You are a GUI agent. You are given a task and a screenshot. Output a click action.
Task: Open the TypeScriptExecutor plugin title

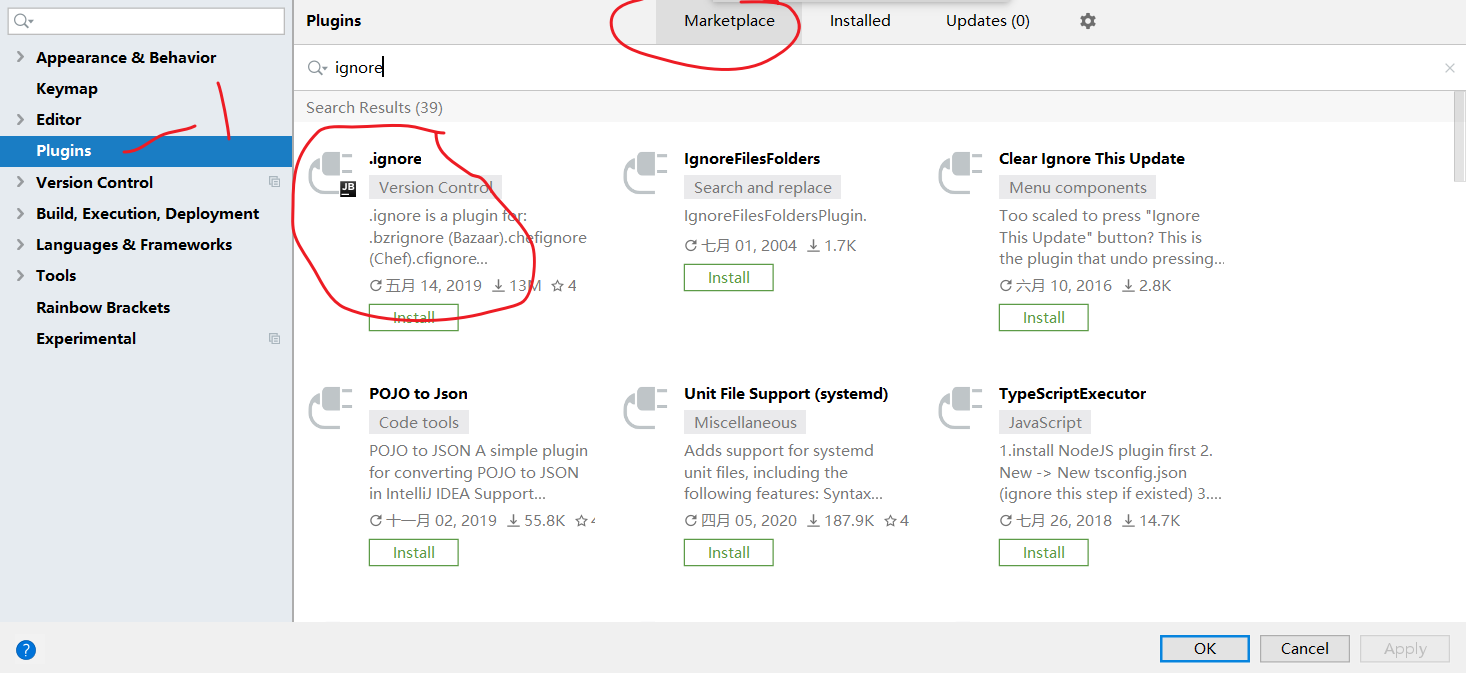tap(1072, 393)
